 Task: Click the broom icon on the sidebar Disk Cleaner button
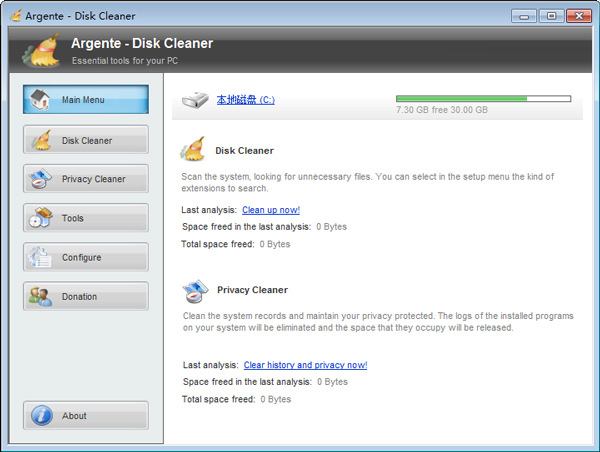pos(41,140)
